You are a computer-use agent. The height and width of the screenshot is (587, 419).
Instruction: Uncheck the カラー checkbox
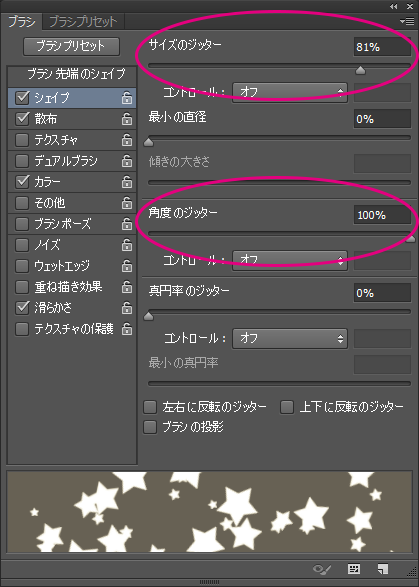pos(22,182)
